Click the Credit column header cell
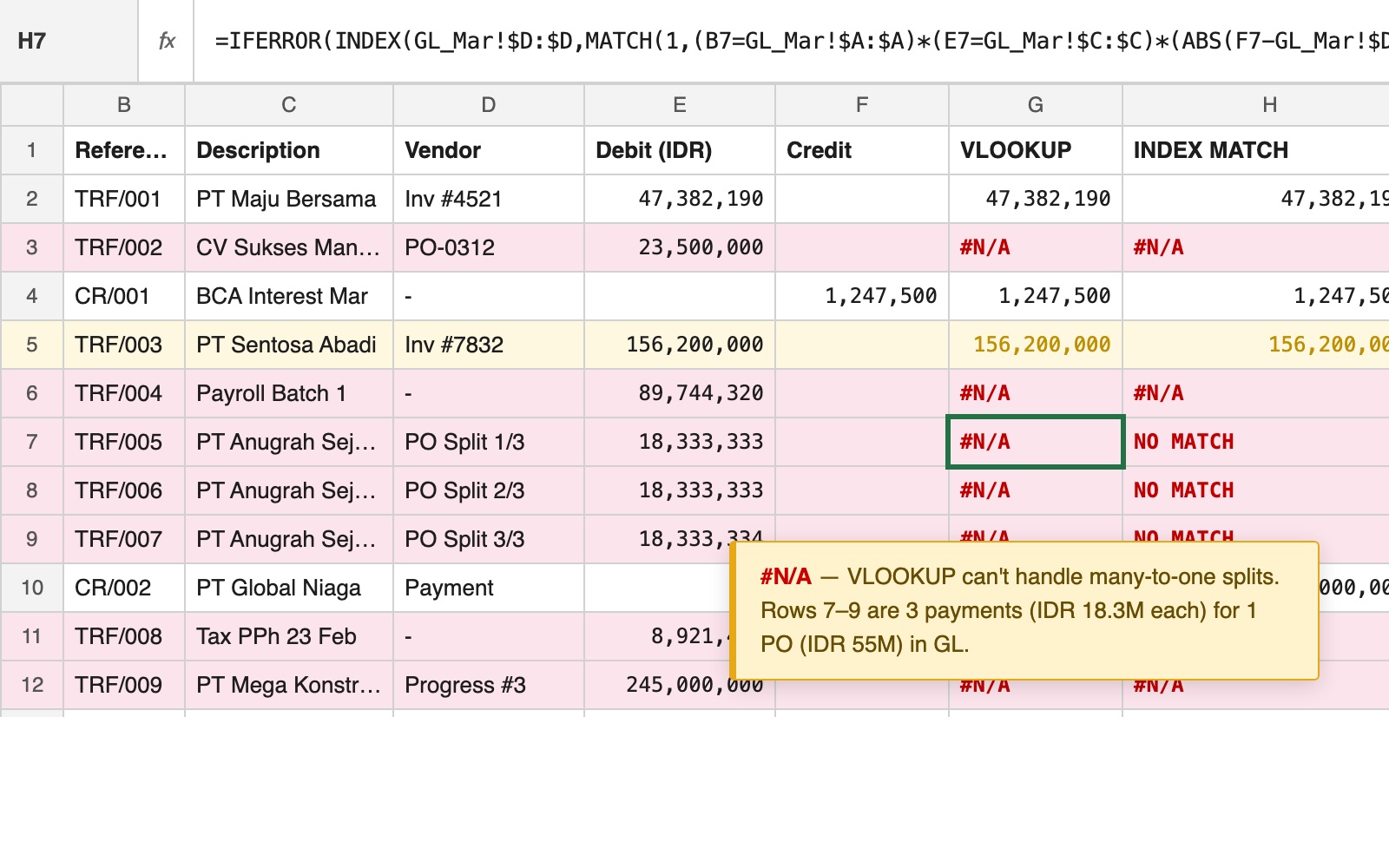The image size is (1389, 868). click(860, 150)
